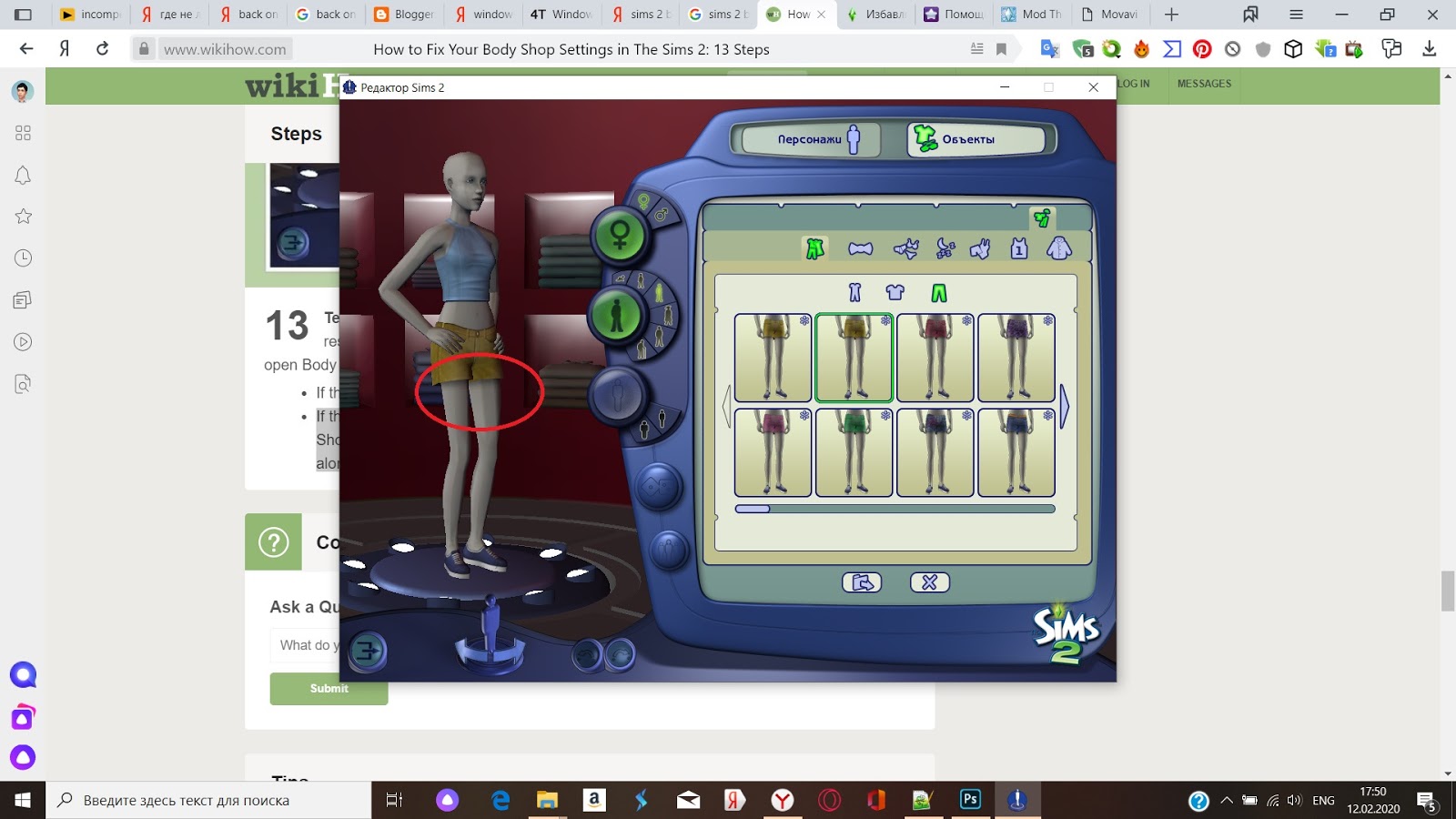Switch to Персонажи tab

810,139
